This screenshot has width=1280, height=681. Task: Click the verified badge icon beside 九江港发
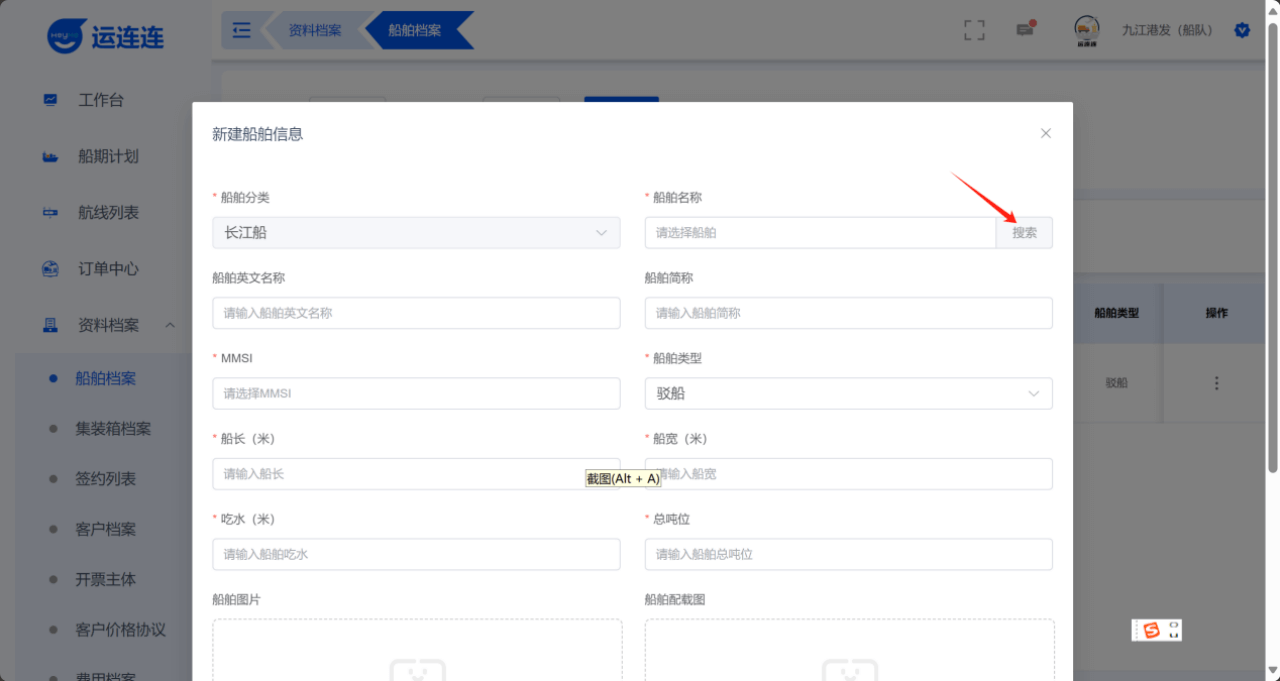tap(1242, 30)
